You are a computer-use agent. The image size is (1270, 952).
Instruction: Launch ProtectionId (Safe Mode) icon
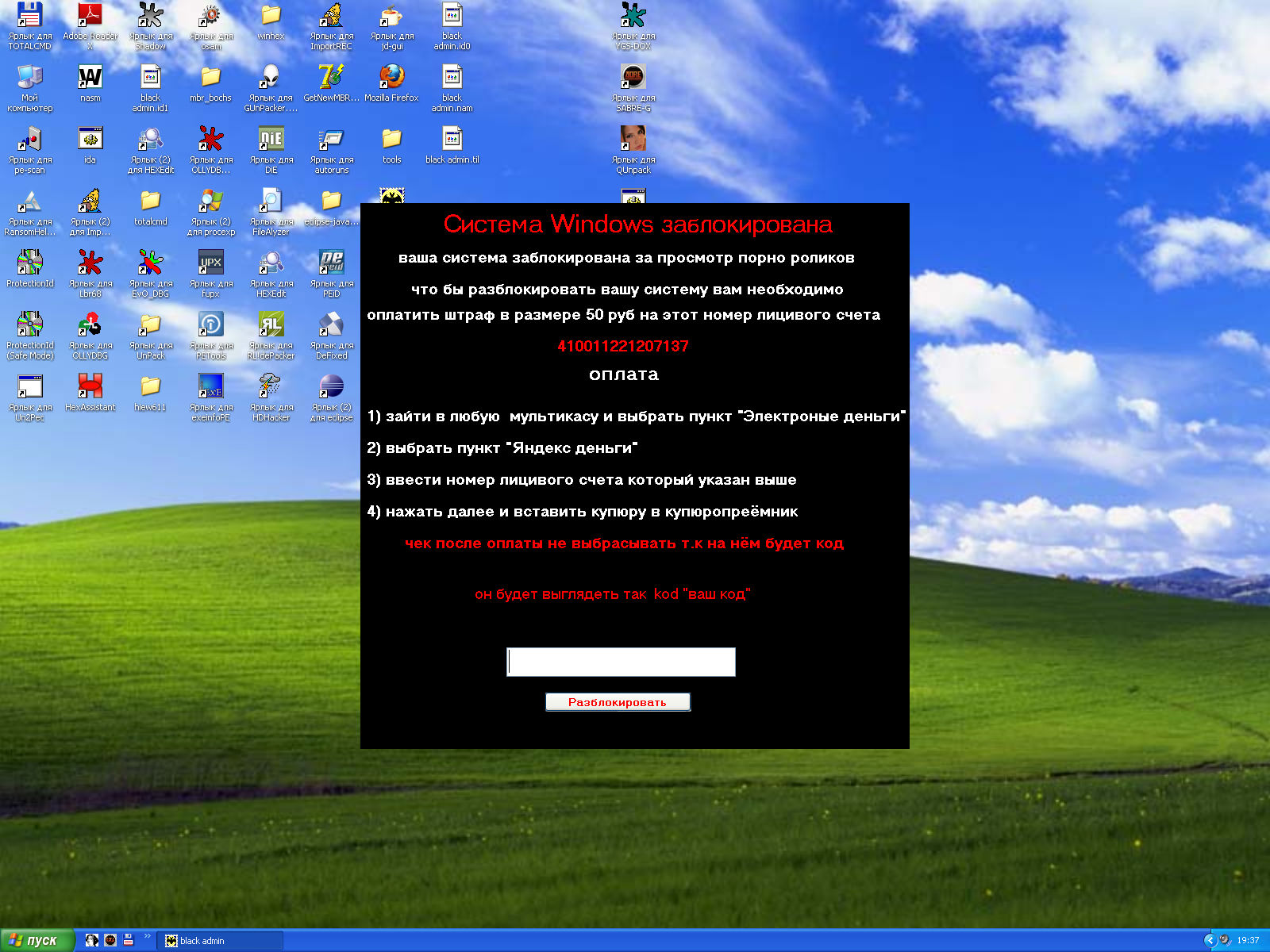tap(30, 324)
